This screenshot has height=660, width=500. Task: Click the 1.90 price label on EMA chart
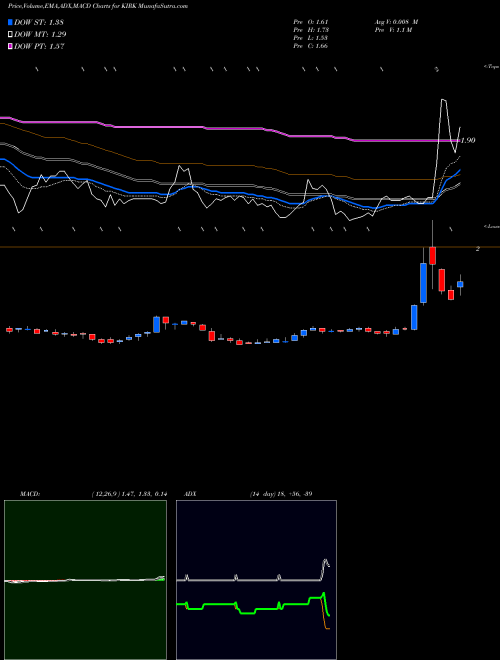[x=468, y=141]
